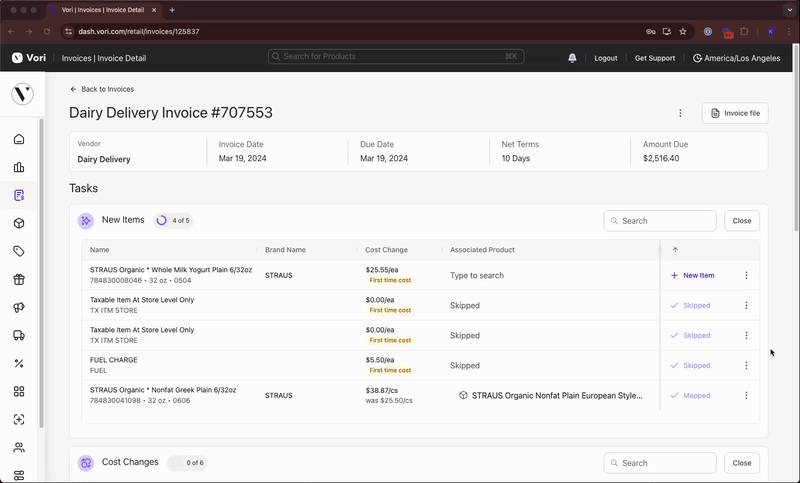Open the STRAUS Organic Nonfat Plain European Style product
The width and height of the screenshot is (800, 483).
click(551, 396)
